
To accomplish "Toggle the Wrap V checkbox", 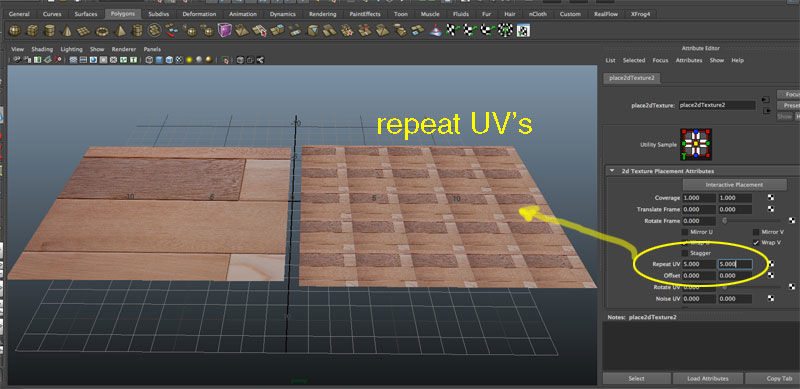I will click(756, 242).
